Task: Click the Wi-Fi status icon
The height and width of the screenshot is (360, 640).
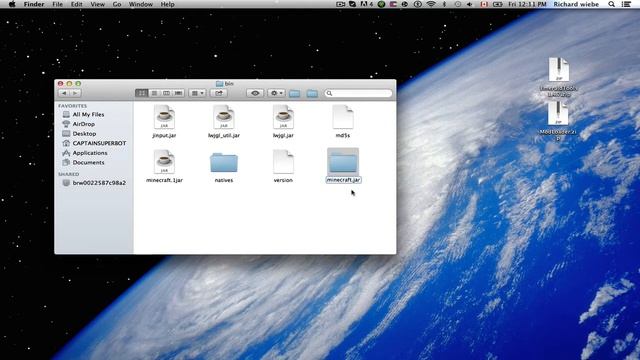Action: tap(431, 4)
